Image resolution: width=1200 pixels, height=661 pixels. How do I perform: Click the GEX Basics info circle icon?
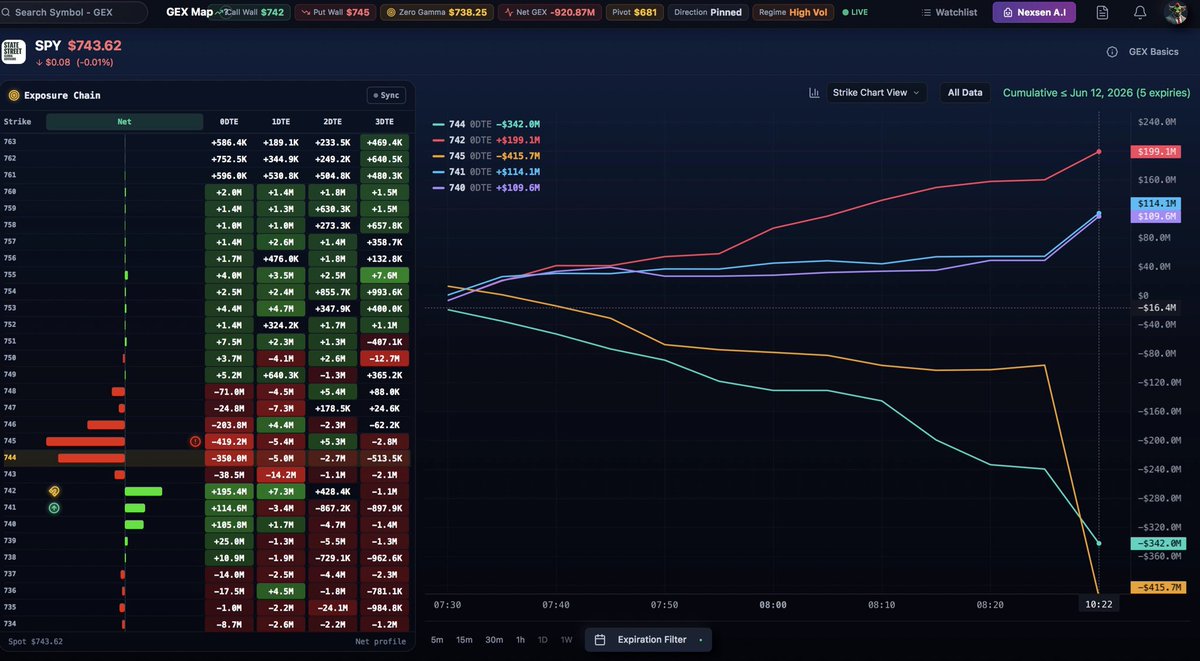pos(1112,52)
